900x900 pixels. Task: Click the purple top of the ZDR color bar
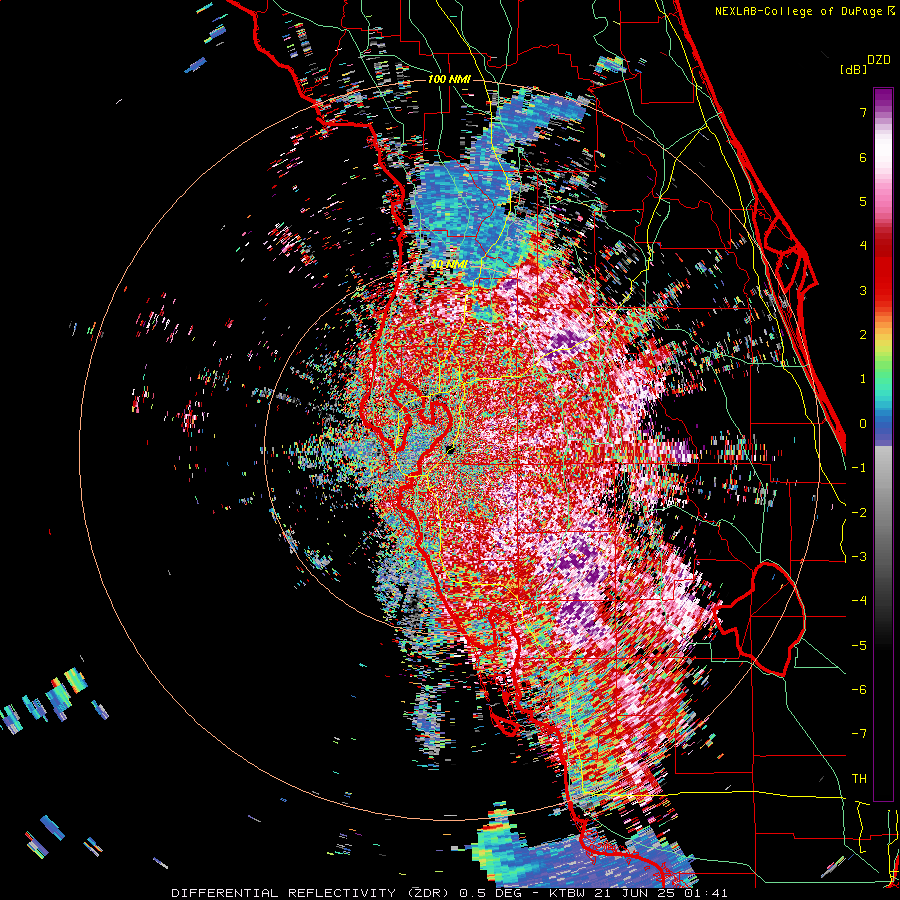(883, 98)
